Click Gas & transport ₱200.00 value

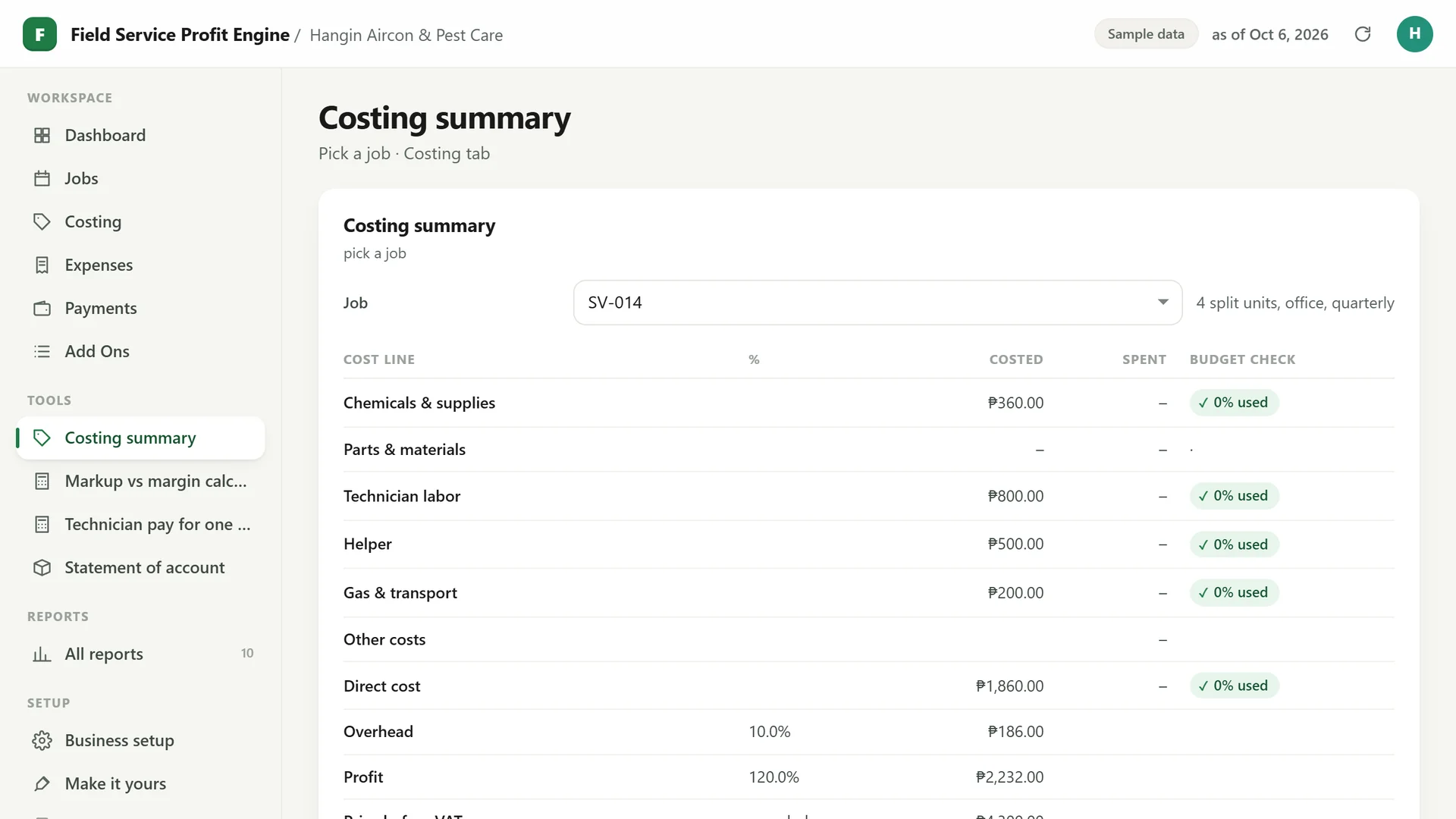[1015, 593]
